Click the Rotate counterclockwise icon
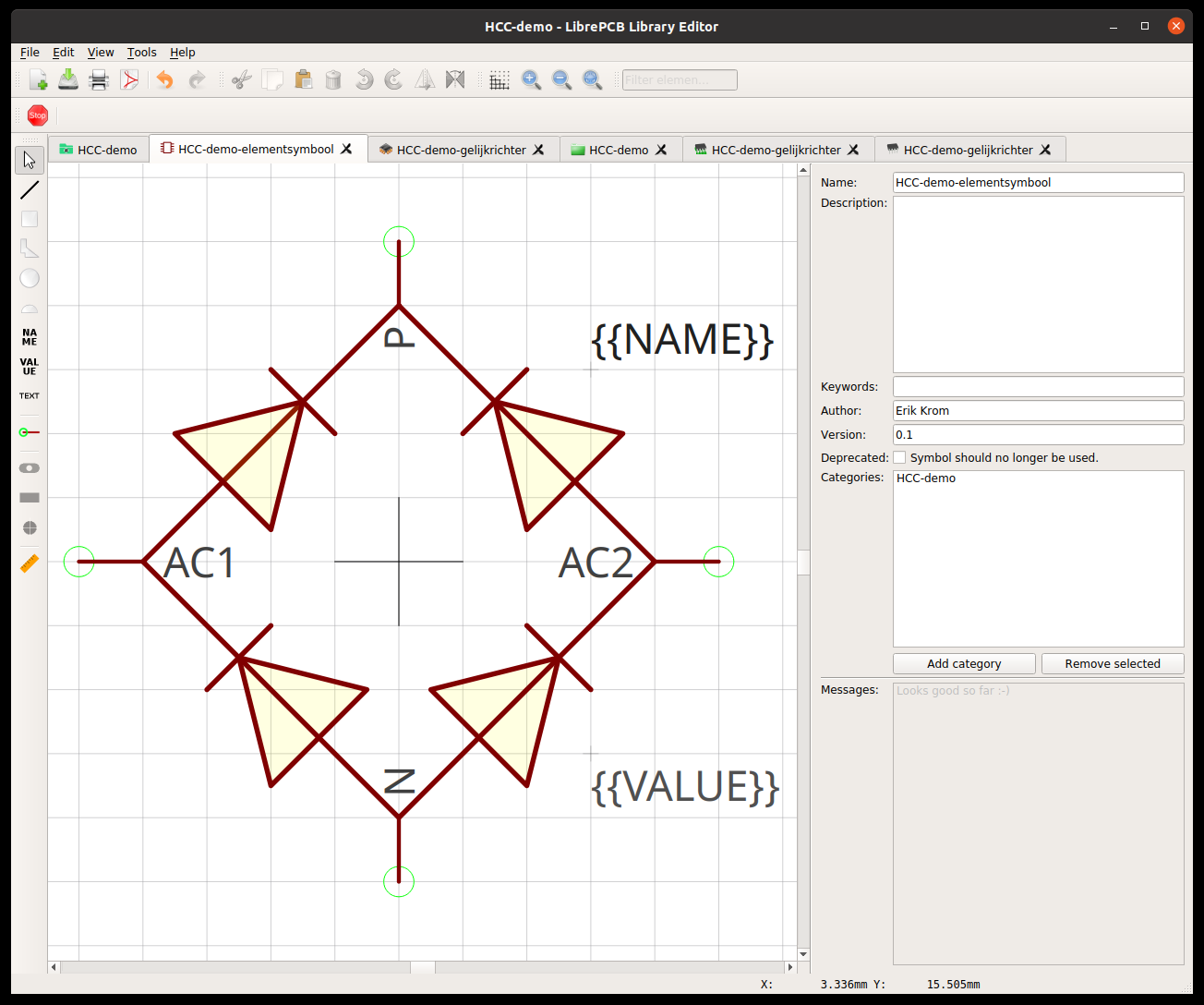The height and width of the screenshot is (1005, 1204). click(x=364, y=80)
